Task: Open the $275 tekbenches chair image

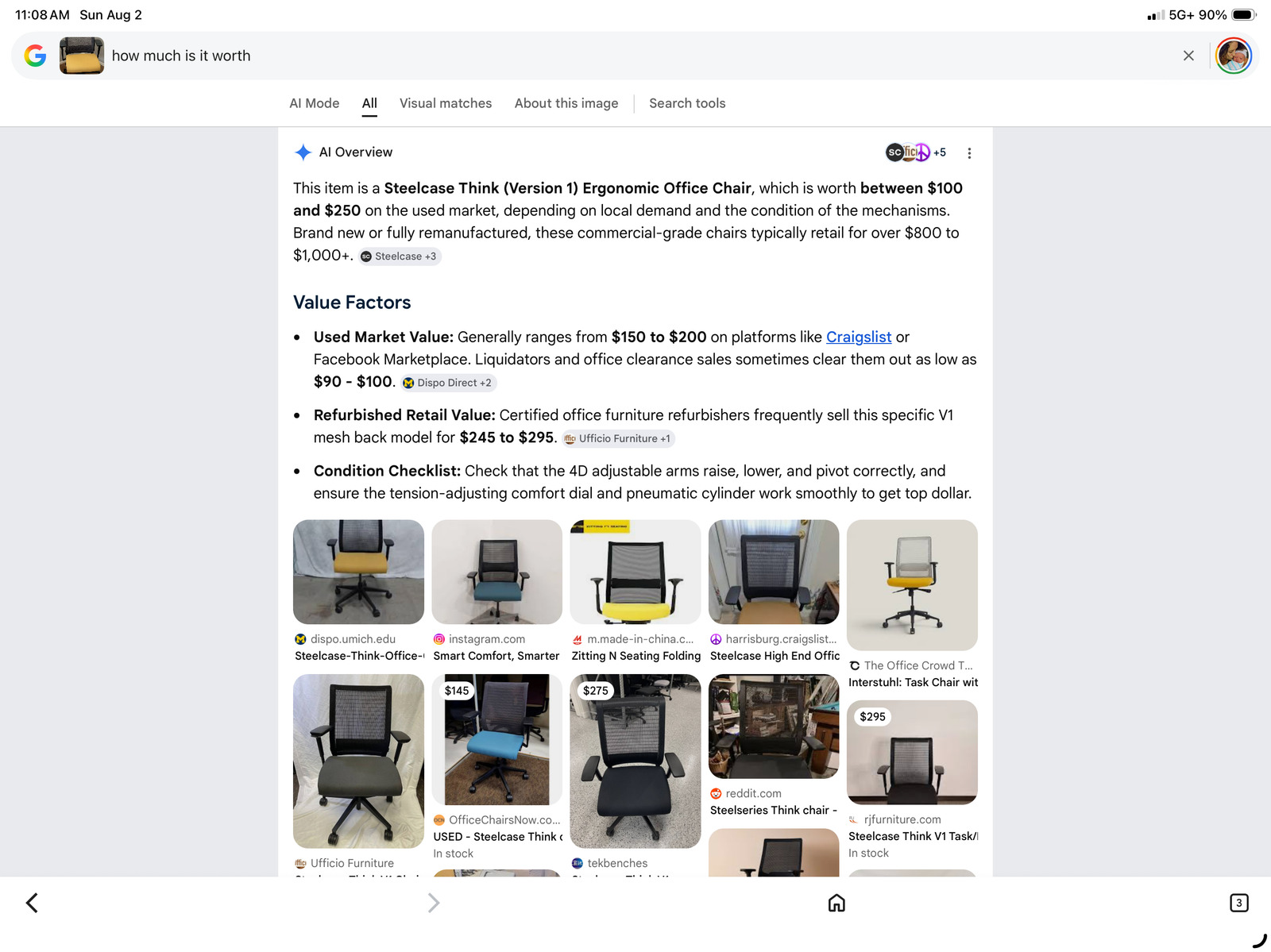Action: [635, 761]
